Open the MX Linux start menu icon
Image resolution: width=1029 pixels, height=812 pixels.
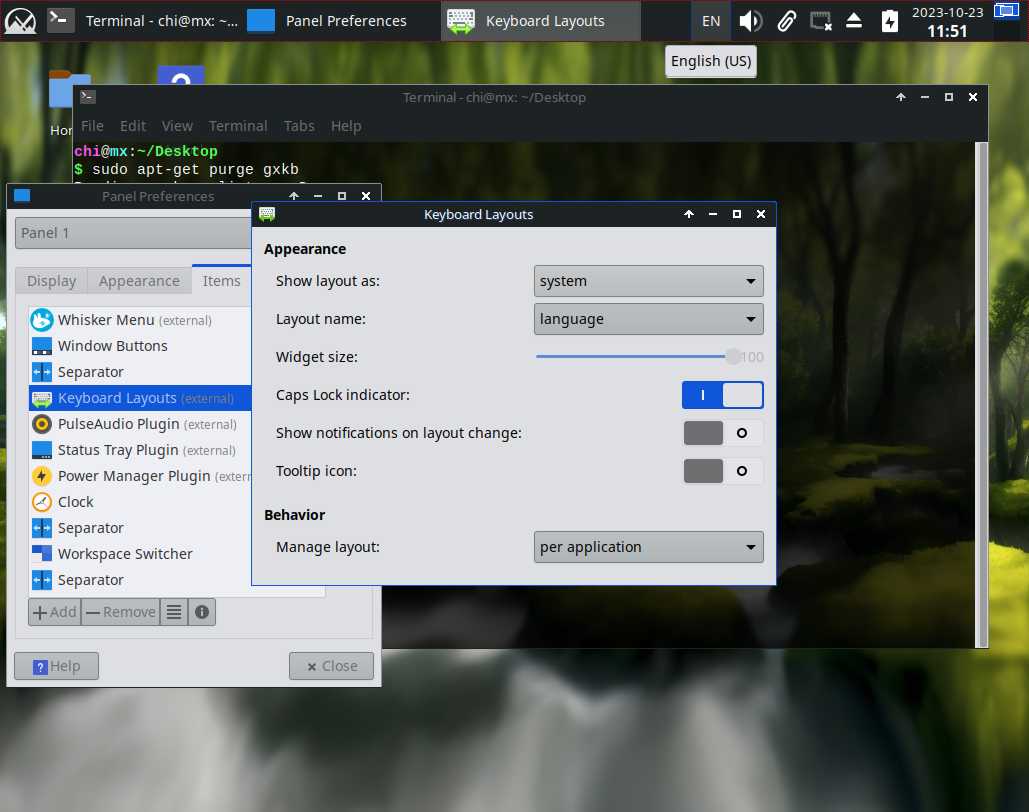[x=20, y=21]
